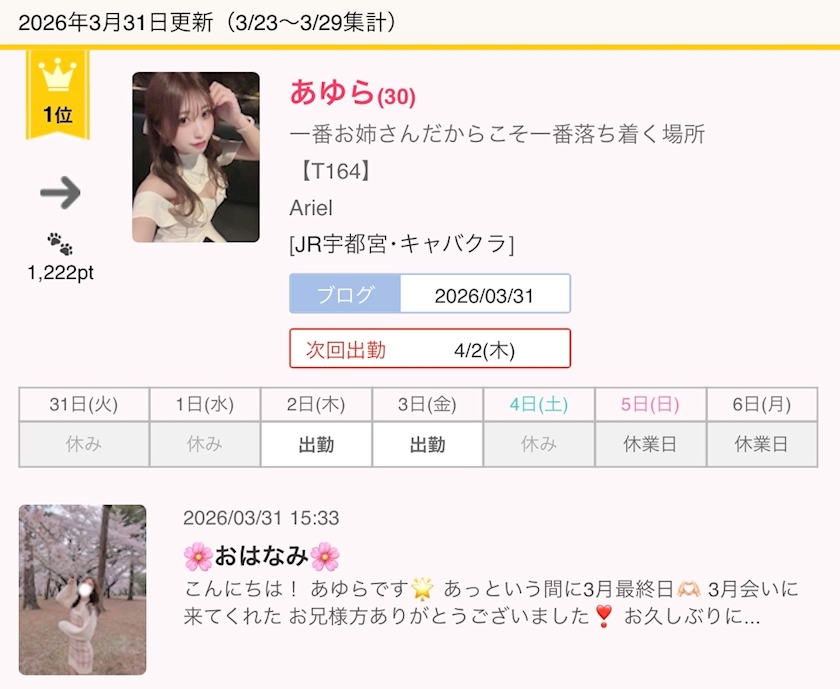Click the blog date 2026/03/31
Viewport: 840px width, 689px height.
point(484,296)
